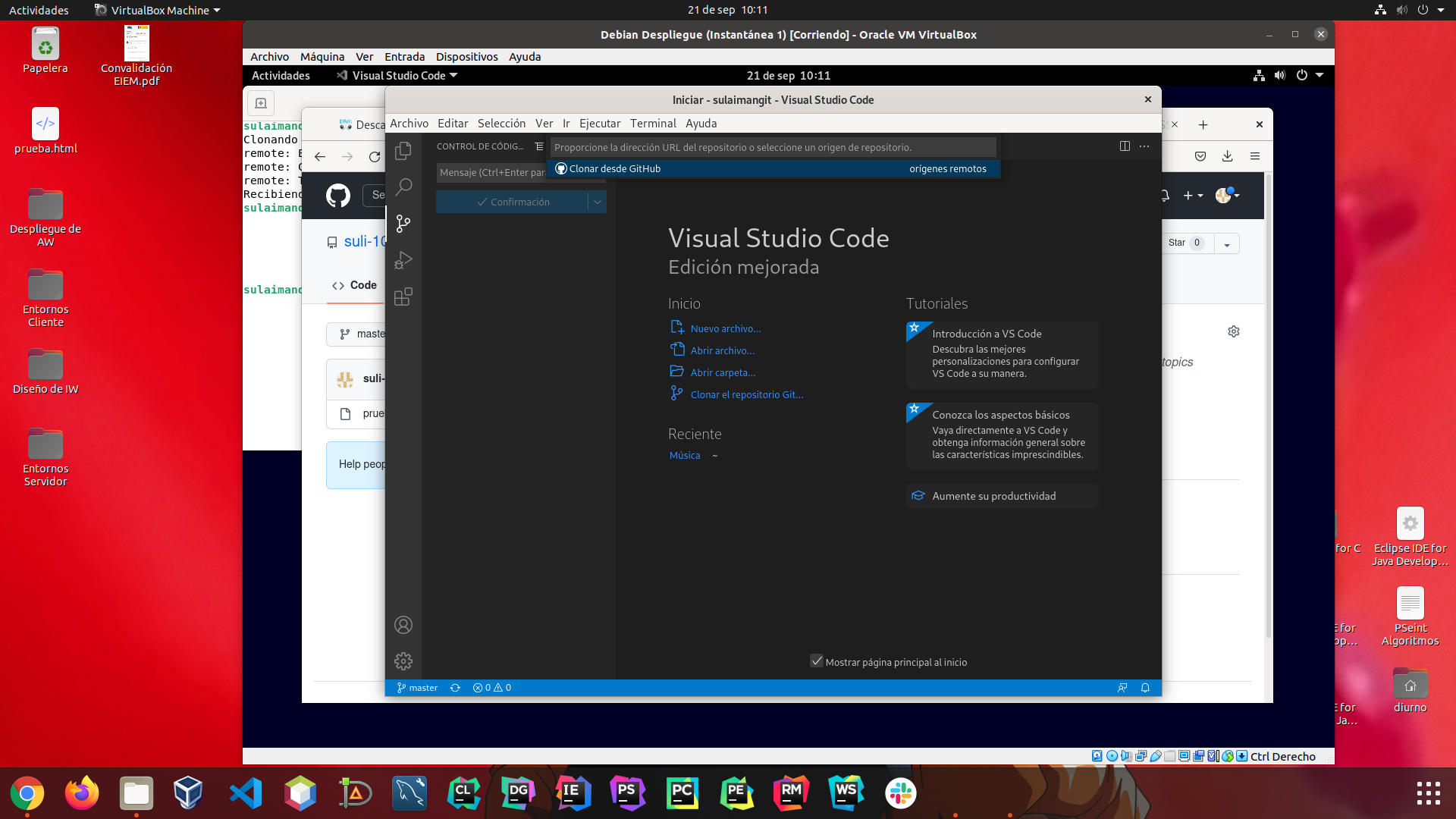The height and width of the screenshot is (819, 1456).
Task: Open the Dispositivos menu in VirtualBox
Action: (467, 57)
